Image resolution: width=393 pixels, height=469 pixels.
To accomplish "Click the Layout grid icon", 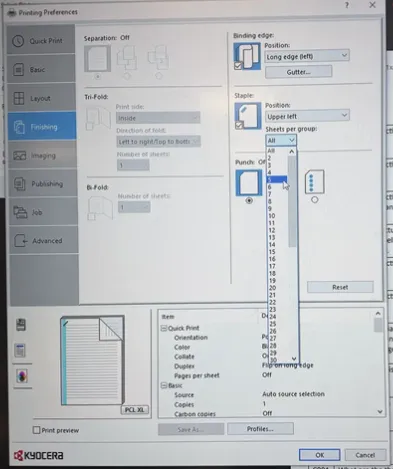I will tap(19, 98).
